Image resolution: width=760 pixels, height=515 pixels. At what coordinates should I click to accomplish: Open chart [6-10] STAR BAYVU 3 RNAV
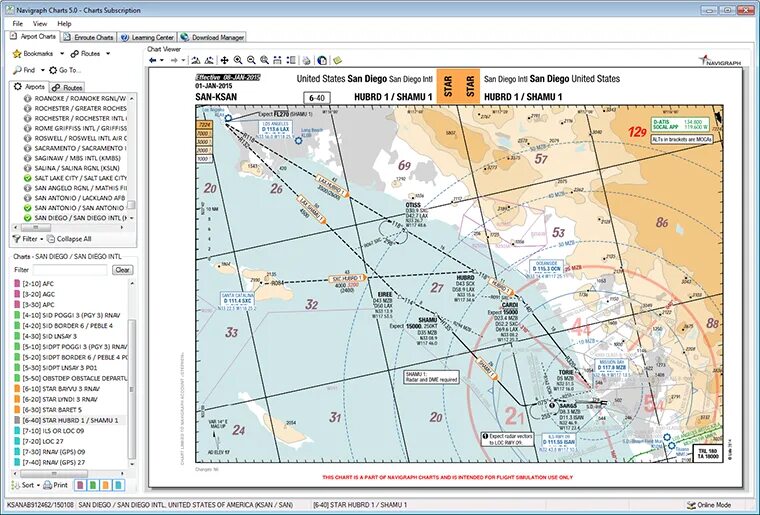[x=57, y=389]
